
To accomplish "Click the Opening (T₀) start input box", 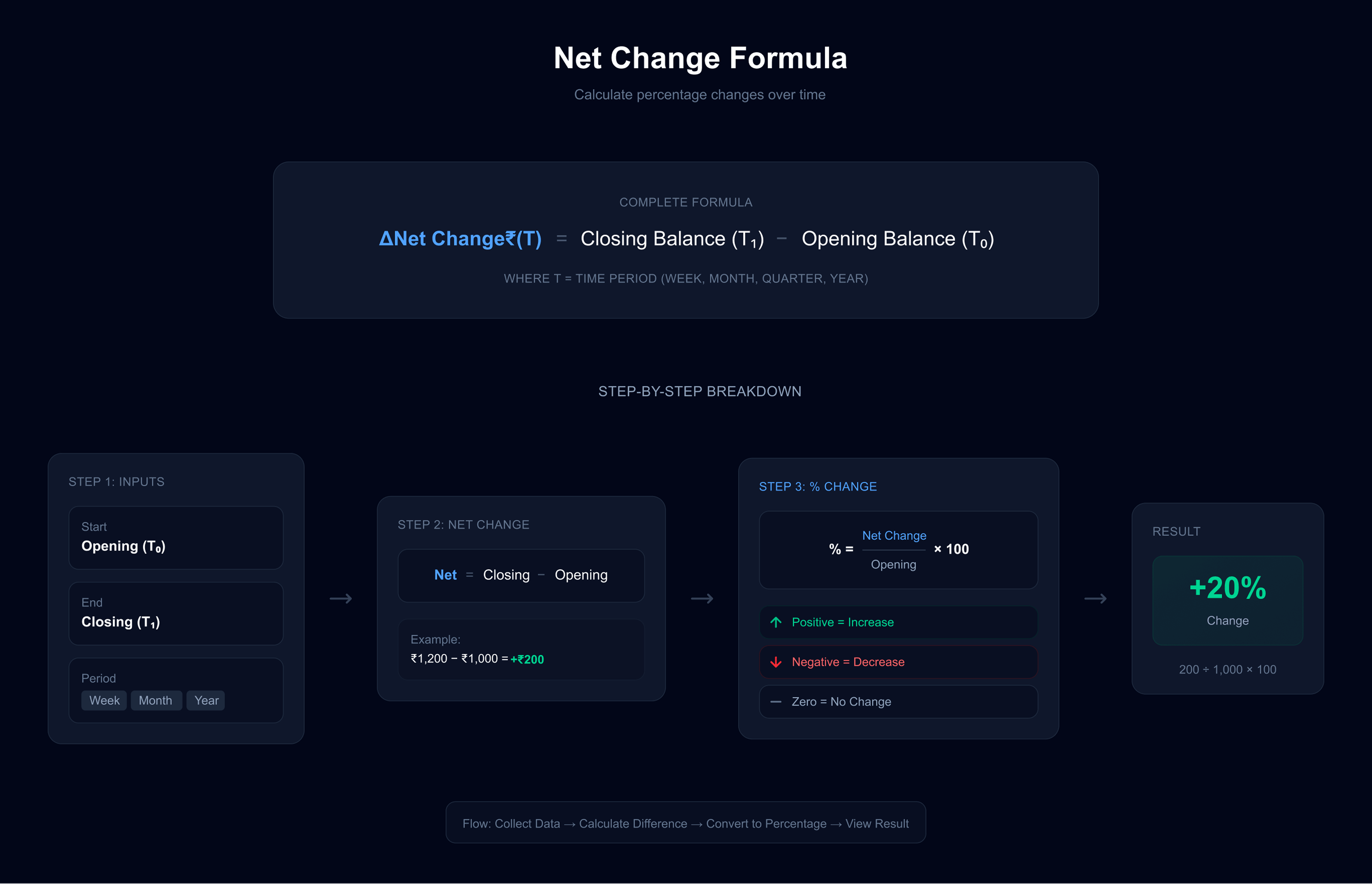I will pos(176,538).
